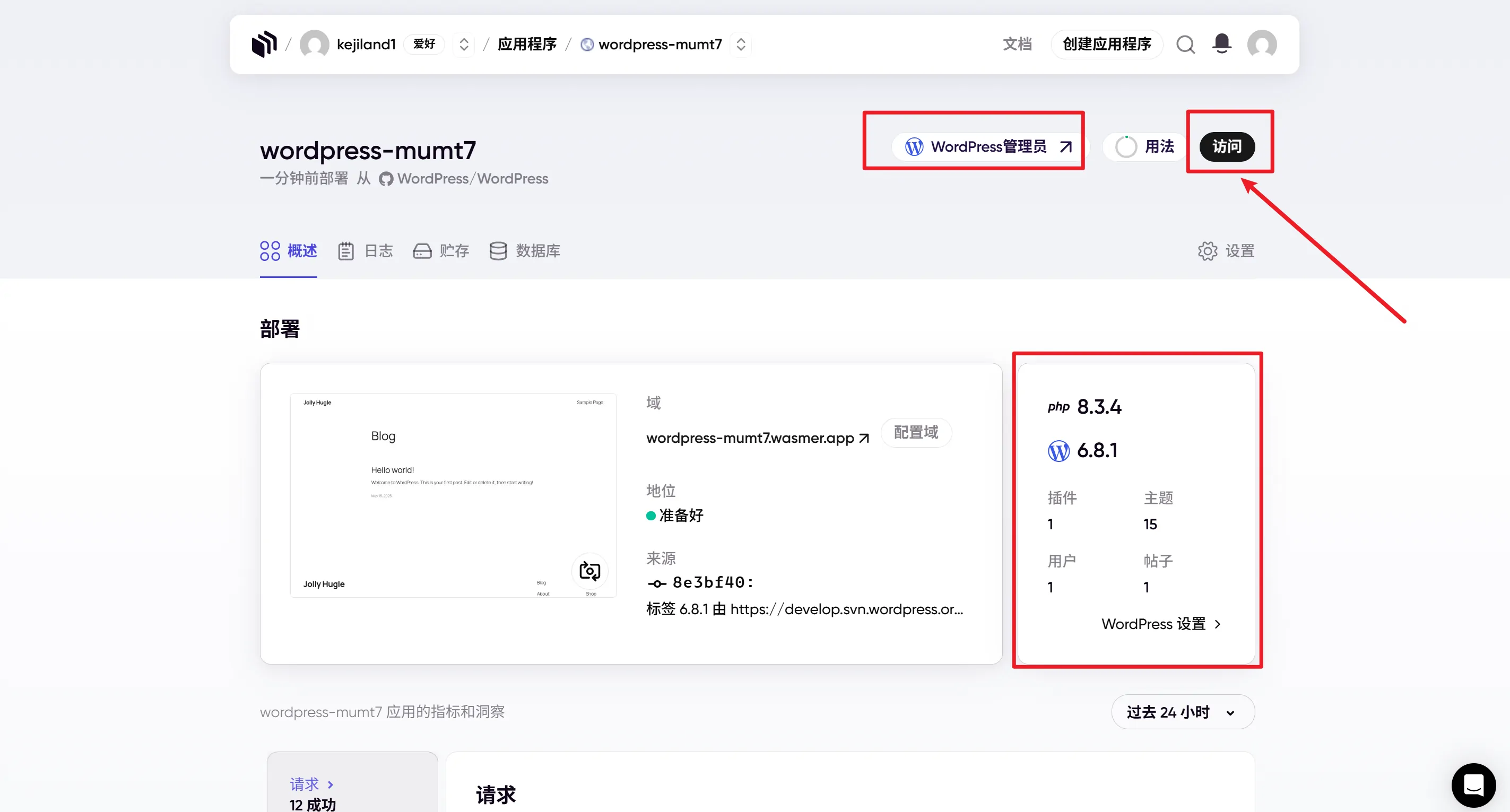Viewport: 1510px width, 812px height.
Task: Click the 贮存 drive icon
Action: pos(422,251)
